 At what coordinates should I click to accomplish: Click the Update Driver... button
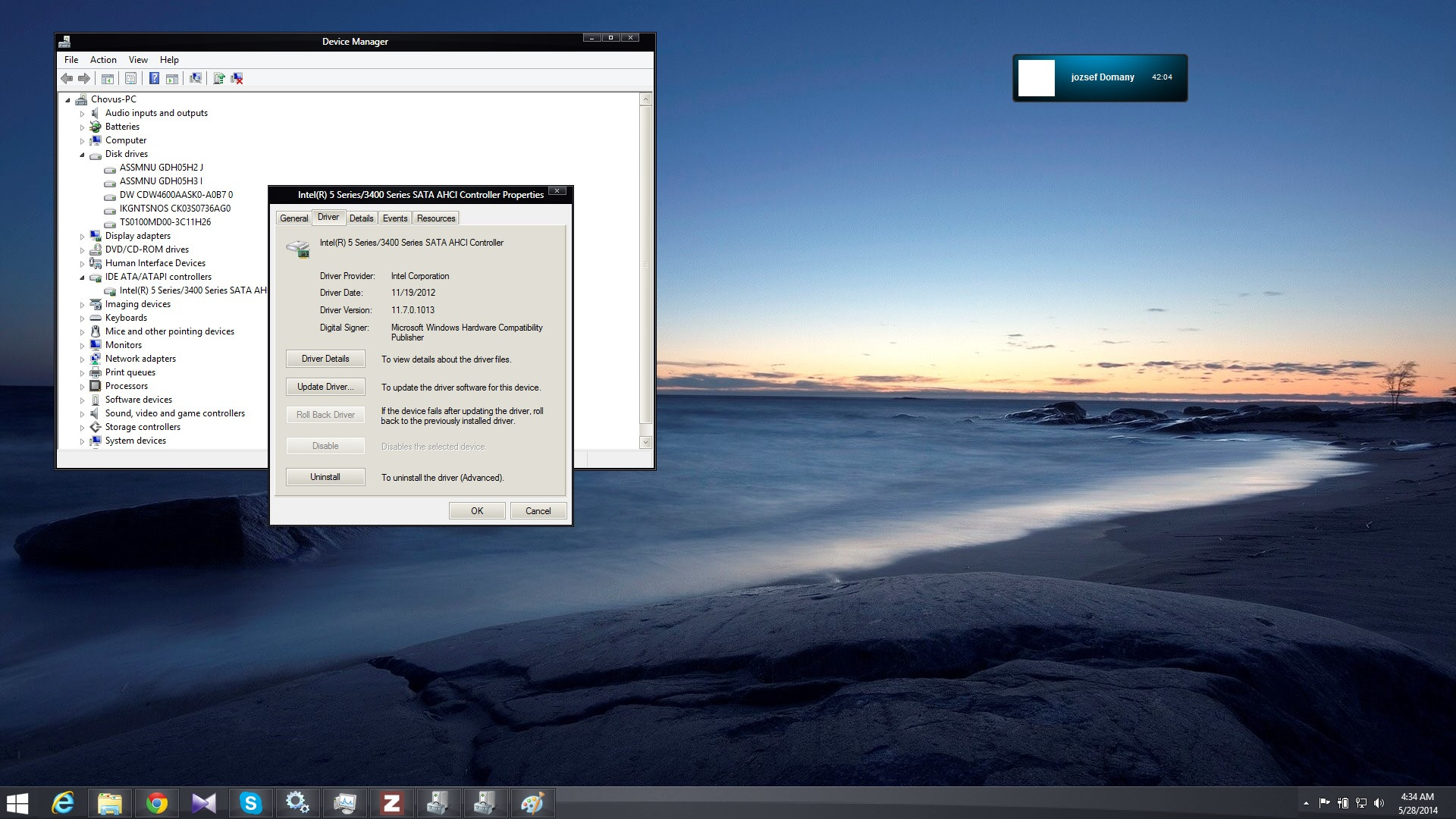[x=325, y=387]
